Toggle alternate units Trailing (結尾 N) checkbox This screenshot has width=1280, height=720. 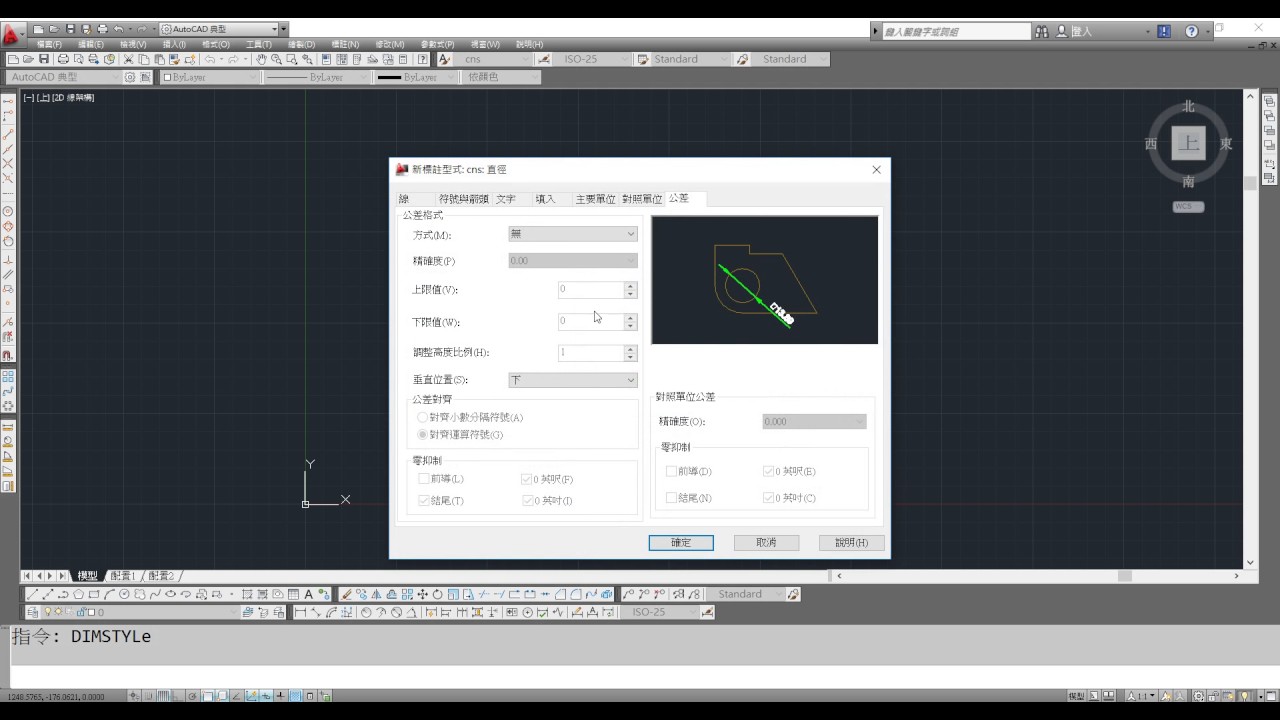671,497
